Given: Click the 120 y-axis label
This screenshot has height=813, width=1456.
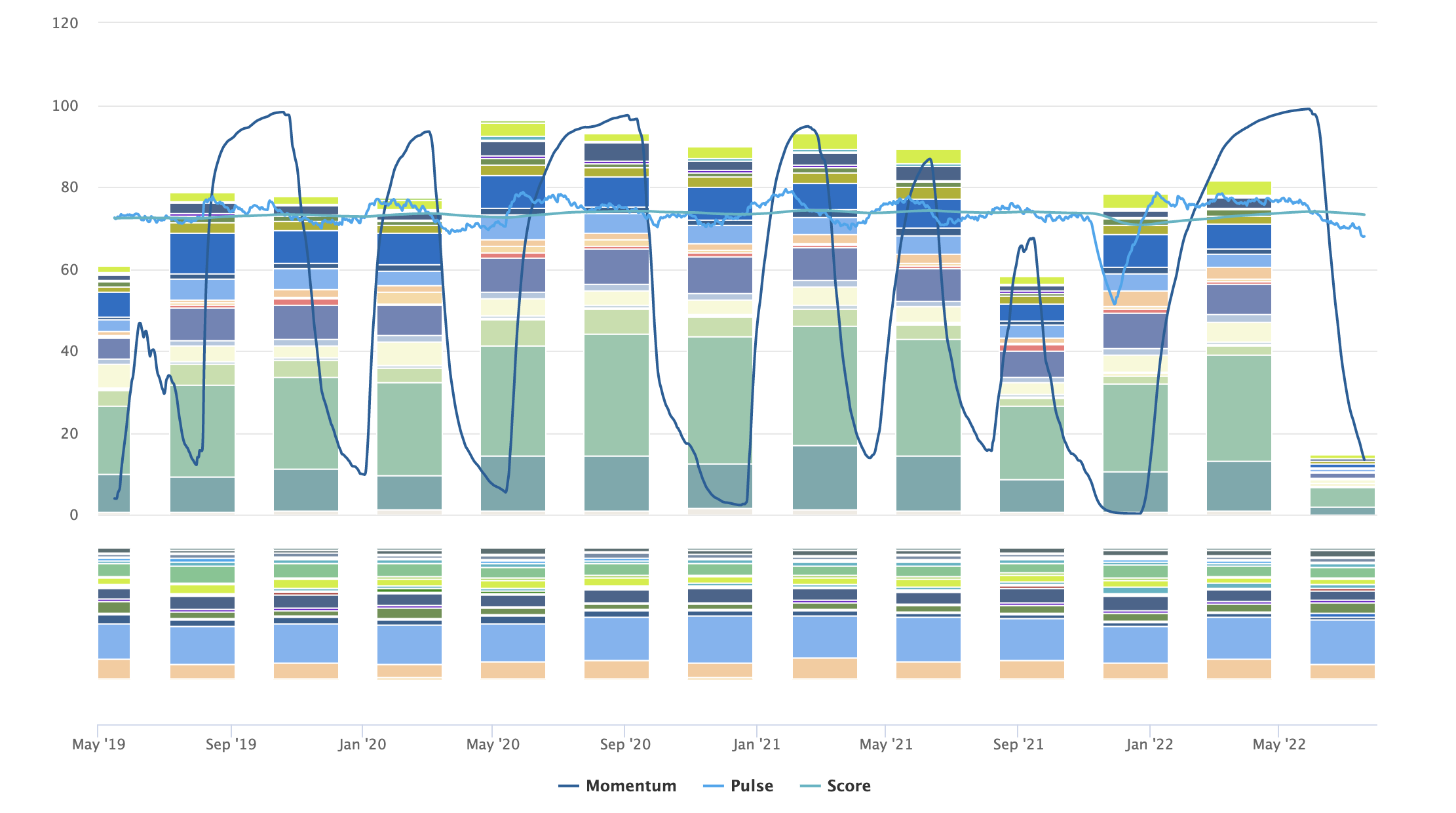Looking at the screenshot, I should click(65, 23).
